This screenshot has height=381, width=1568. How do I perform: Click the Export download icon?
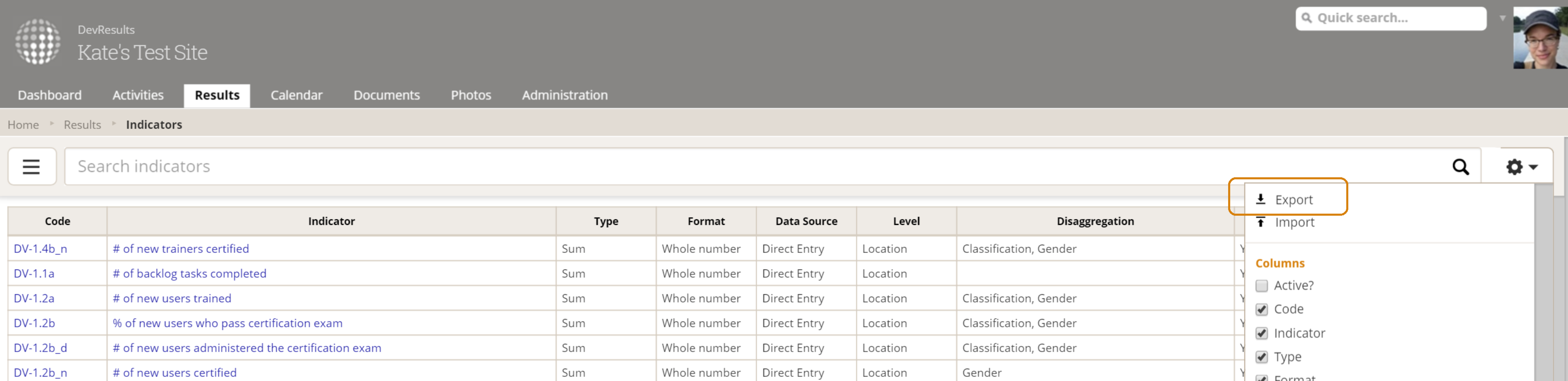pos(1261,199)
